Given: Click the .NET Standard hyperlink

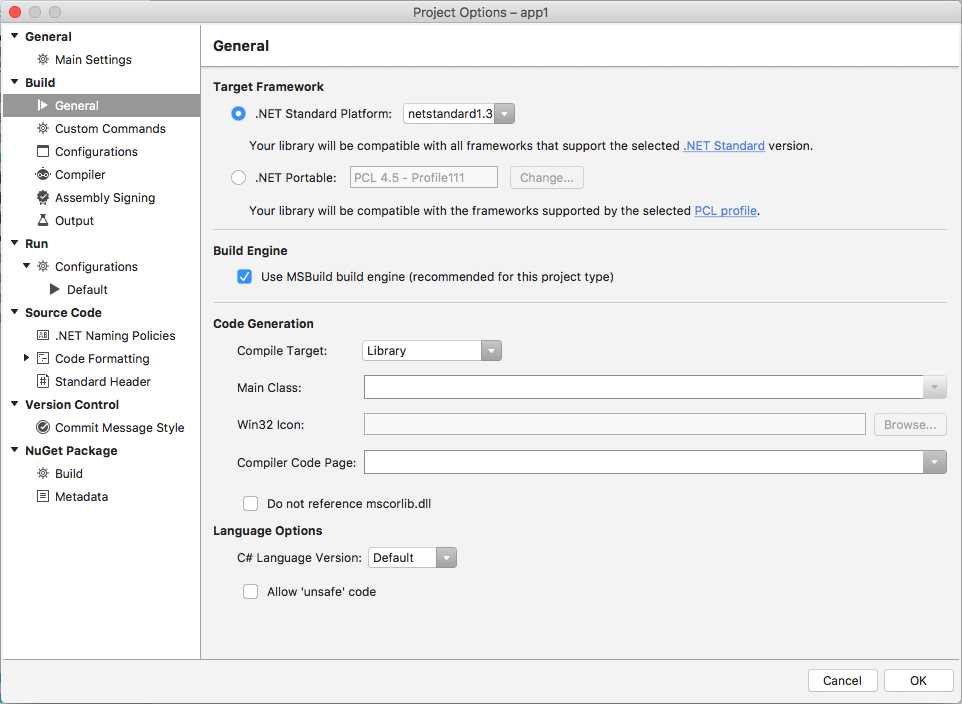Looking at the screenshot, I should [724, 145].
